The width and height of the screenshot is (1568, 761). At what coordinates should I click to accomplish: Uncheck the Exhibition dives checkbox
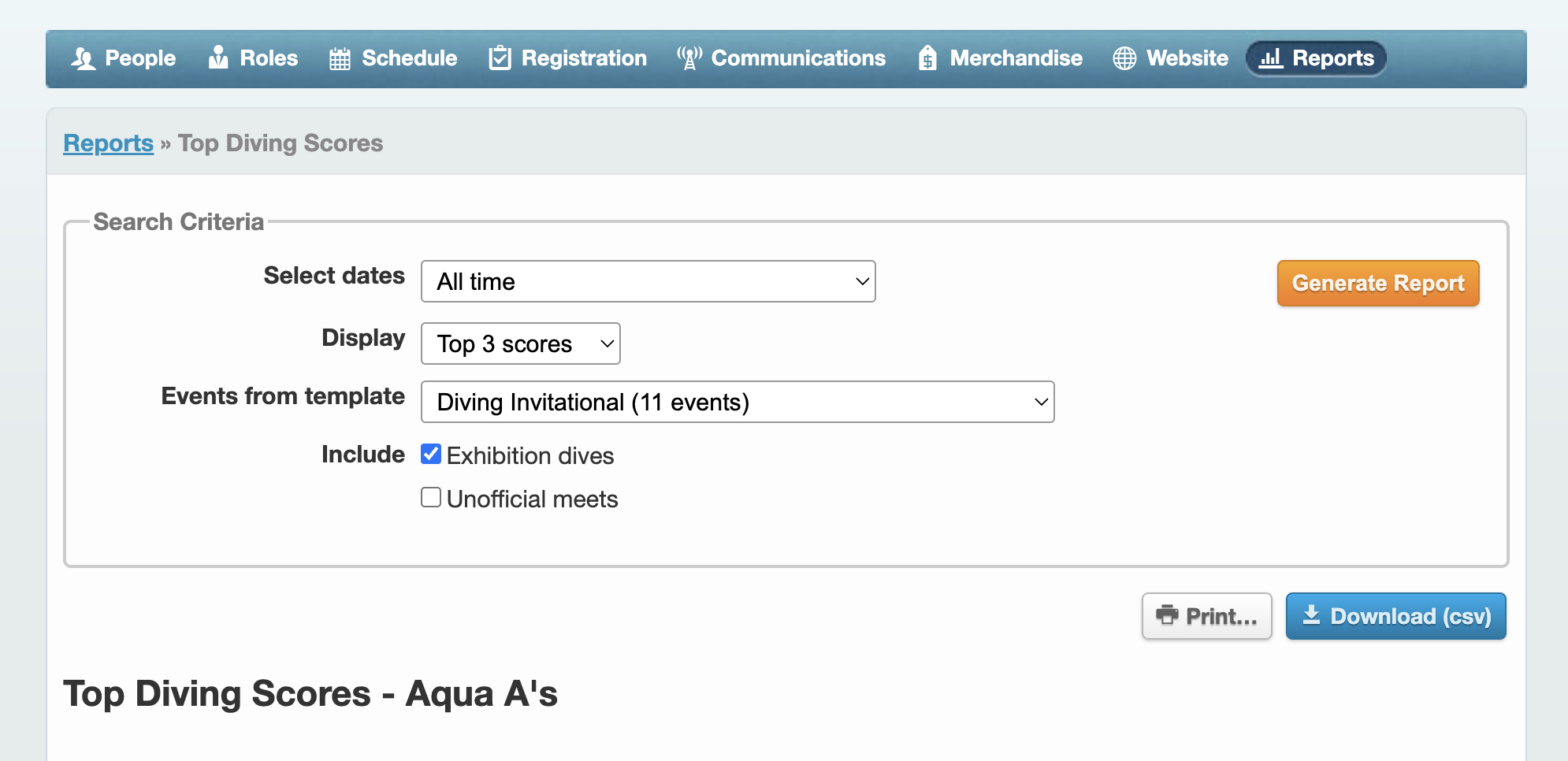431,454
